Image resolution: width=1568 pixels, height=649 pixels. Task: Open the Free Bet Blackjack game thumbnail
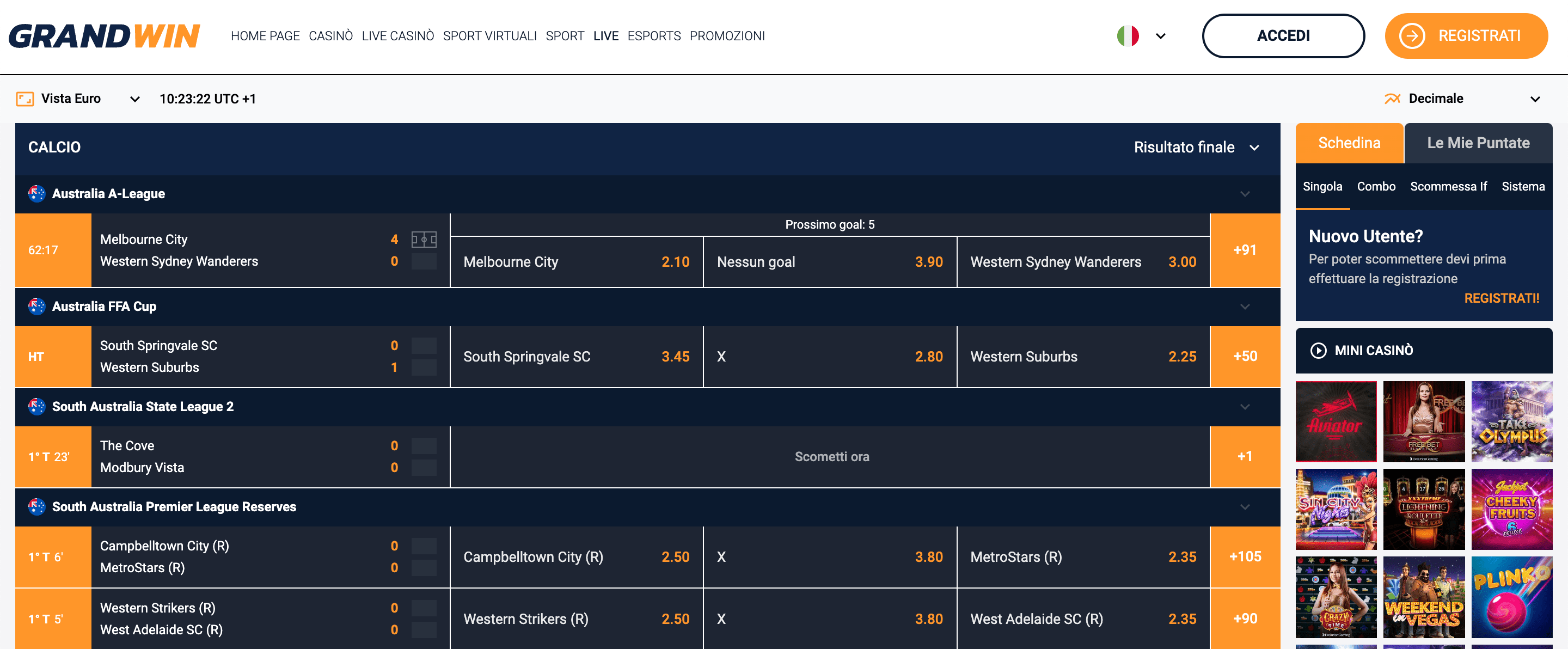click(1424, 421)
